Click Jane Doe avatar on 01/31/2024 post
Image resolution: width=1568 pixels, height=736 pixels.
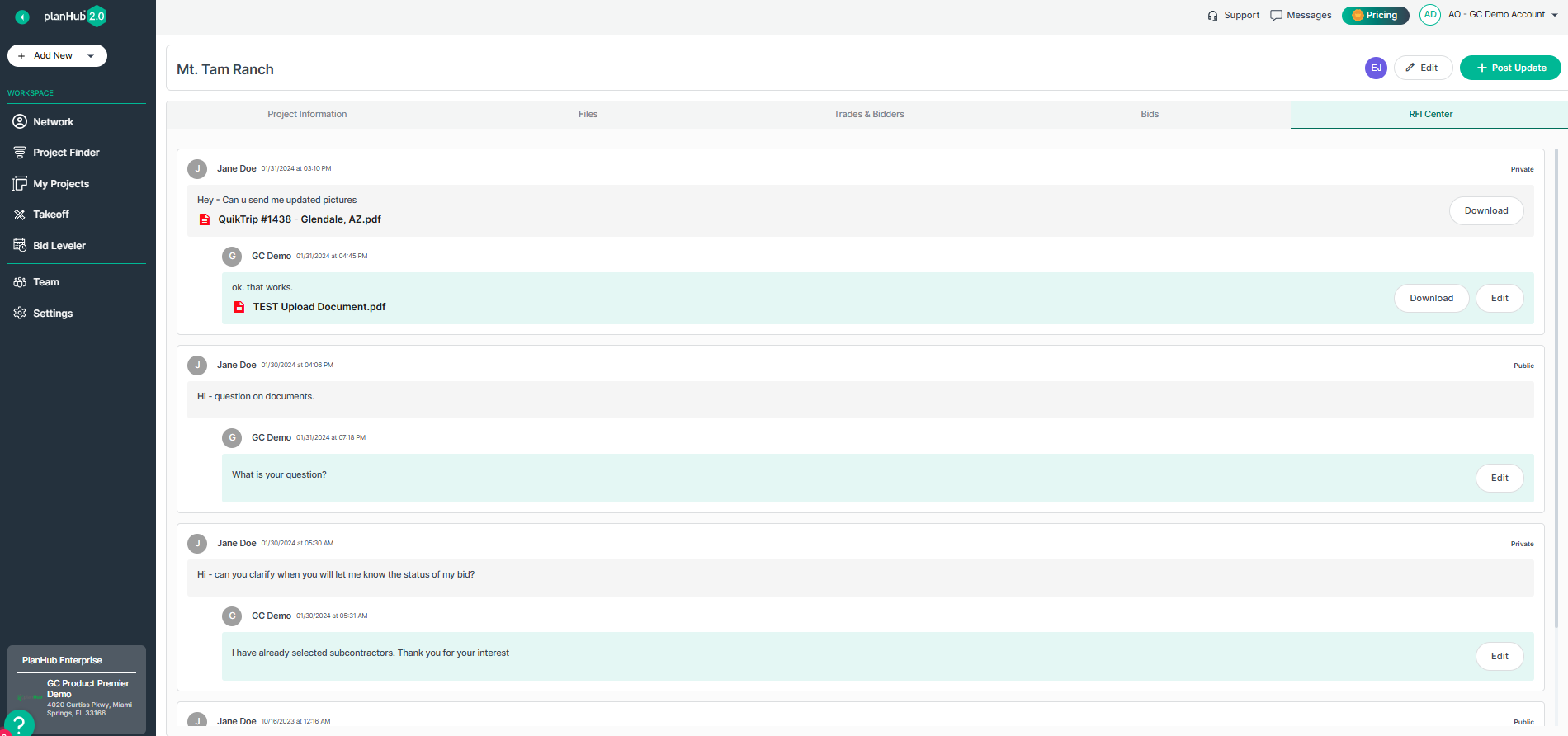click(x=197, y=169)
